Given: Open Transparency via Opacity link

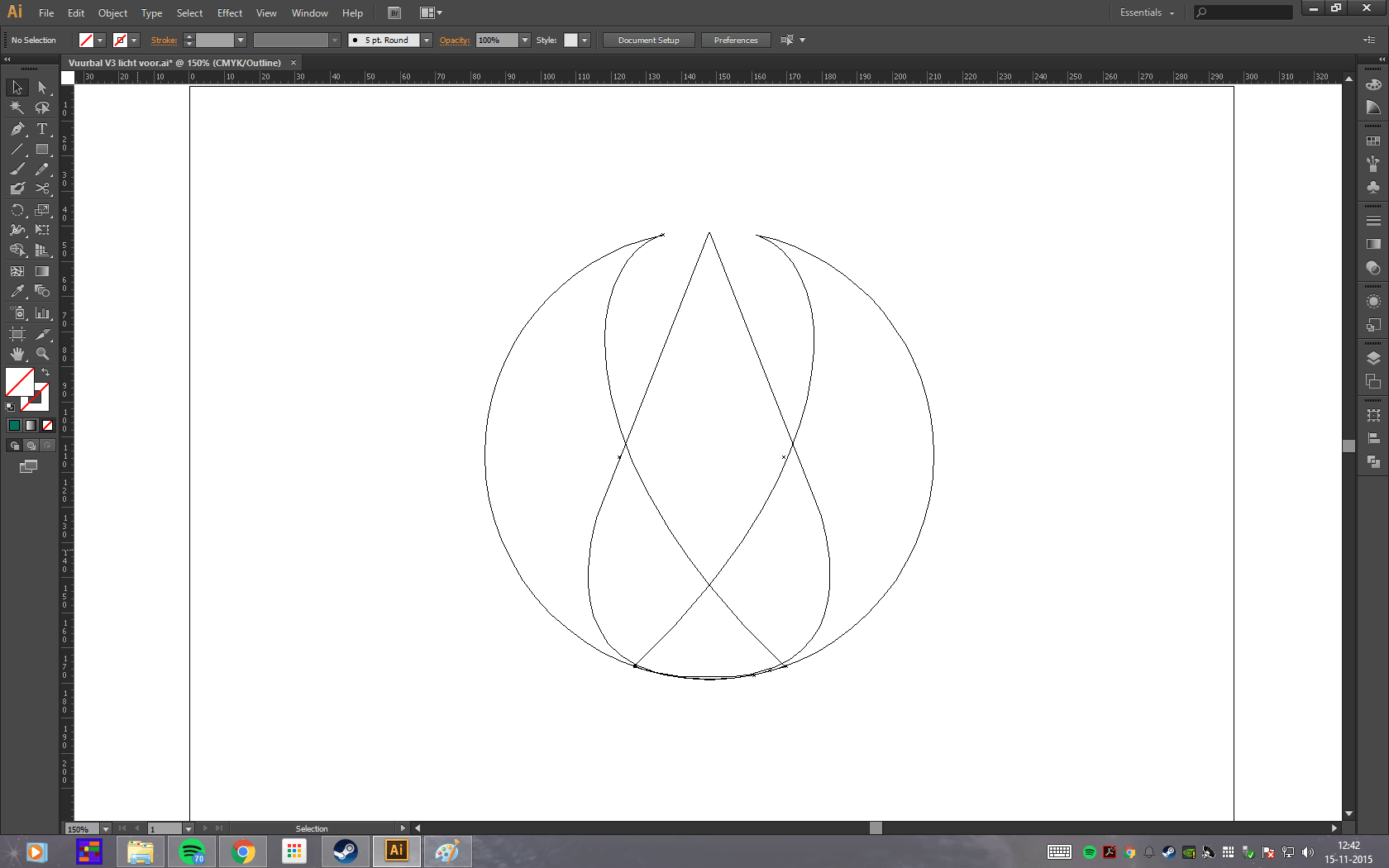Looking at the screenshot, I should tap(455, 41).
